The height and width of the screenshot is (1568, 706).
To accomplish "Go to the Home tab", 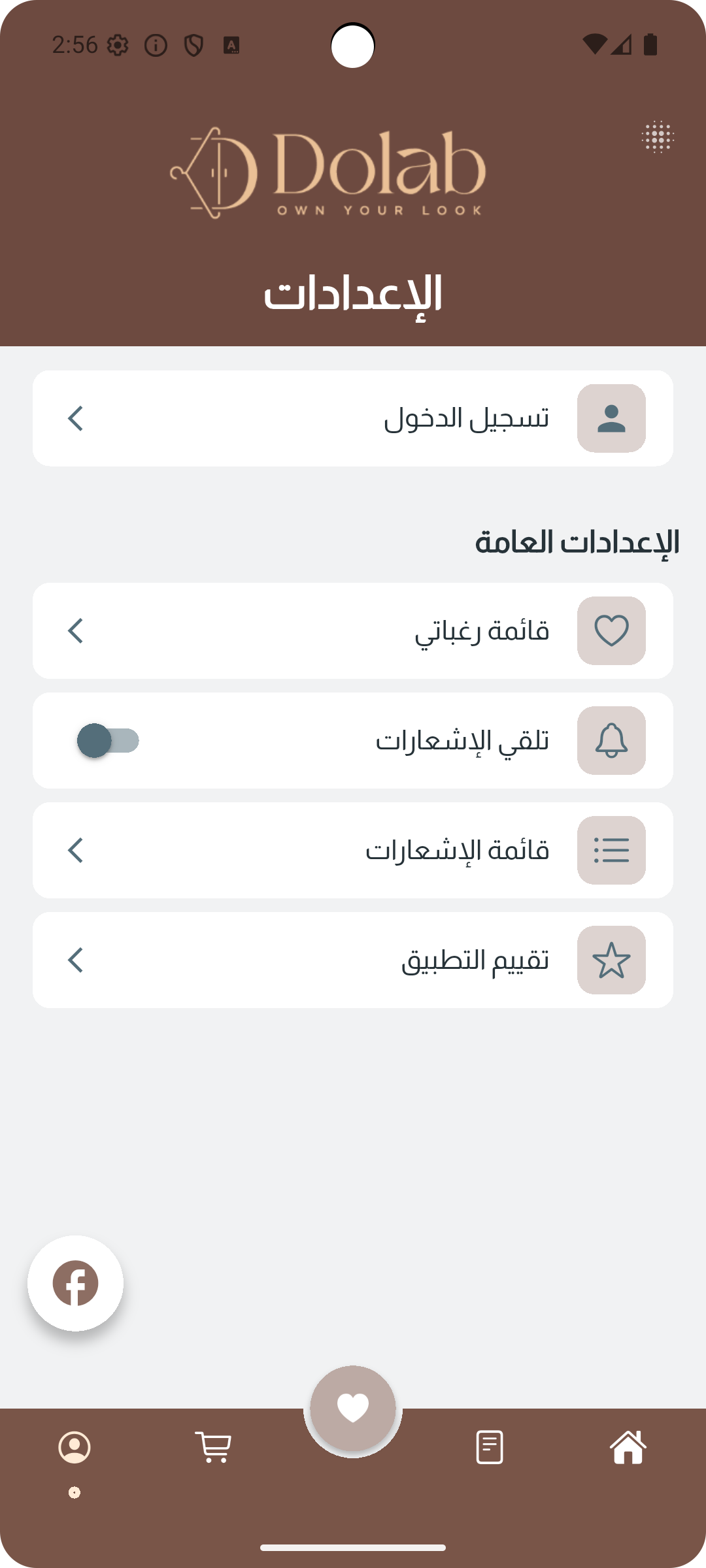I will point(628,1446).
